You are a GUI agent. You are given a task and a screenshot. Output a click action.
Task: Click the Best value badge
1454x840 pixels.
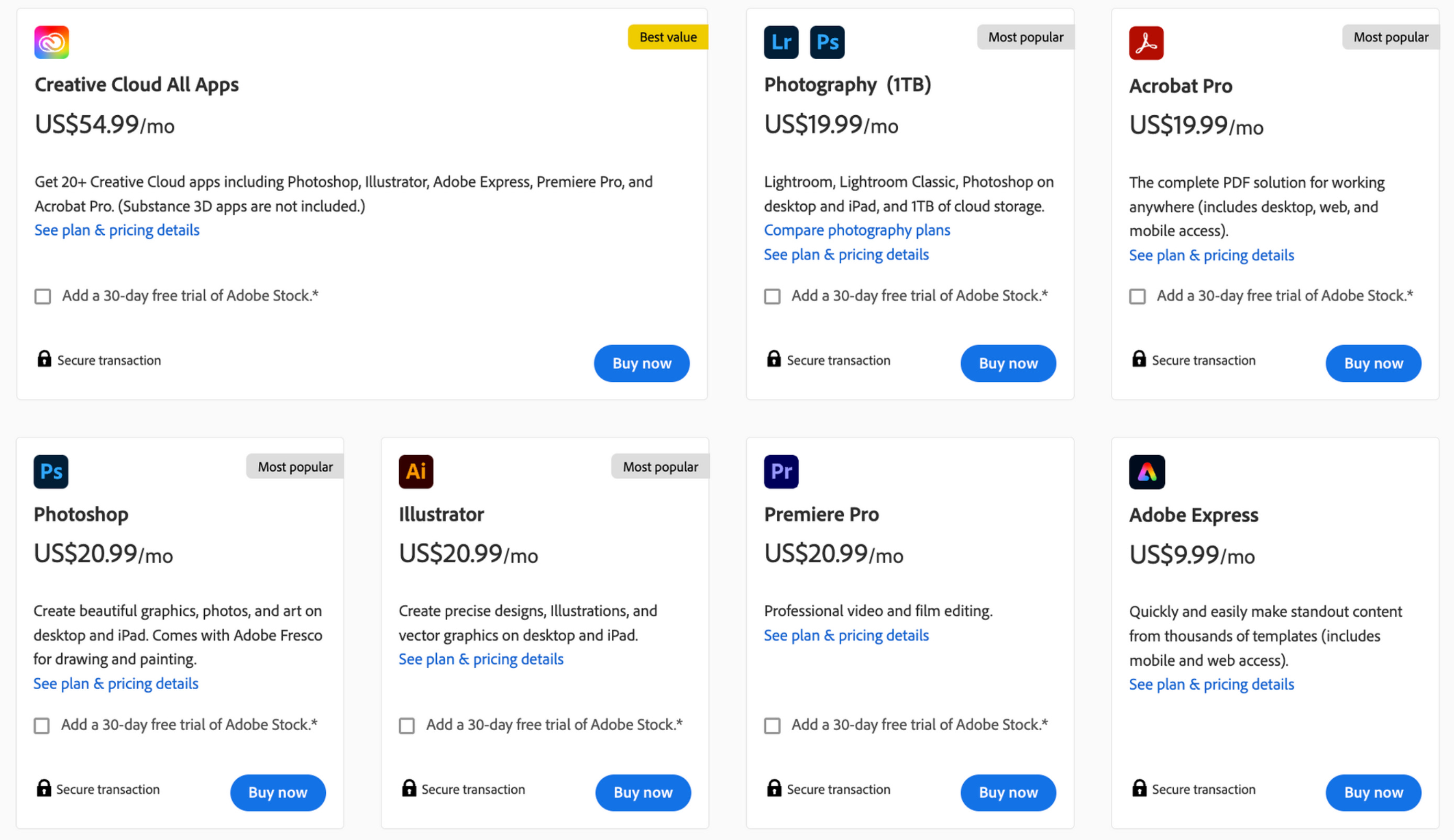click(668, 37)
